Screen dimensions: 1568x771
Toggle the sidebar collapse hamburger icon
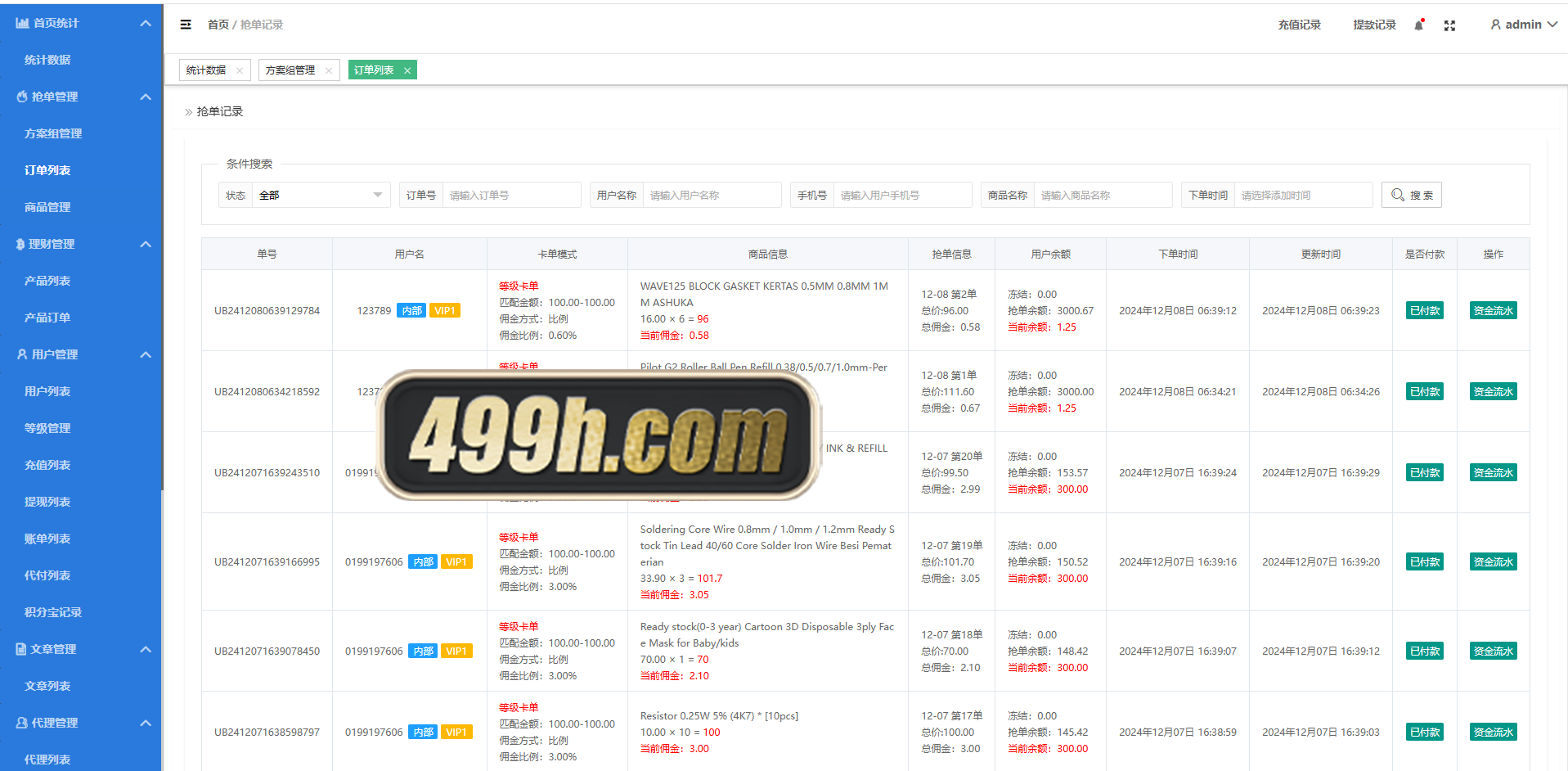(186, 25)
